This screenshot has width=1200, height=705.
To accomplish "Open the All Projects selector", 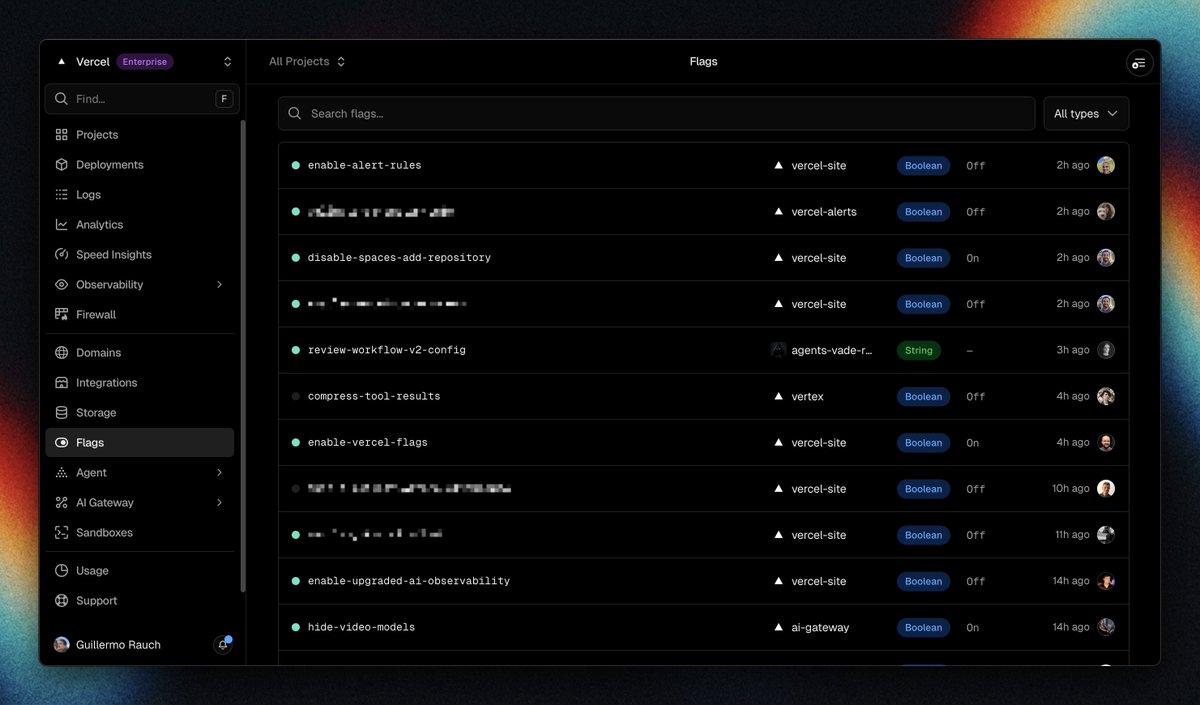I will 307,62.
